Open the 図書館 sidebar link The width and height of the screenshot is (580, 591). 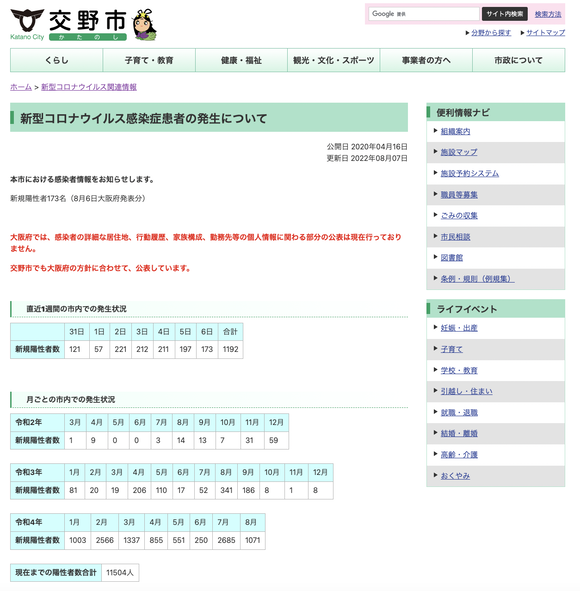click(x=451, y=257)
